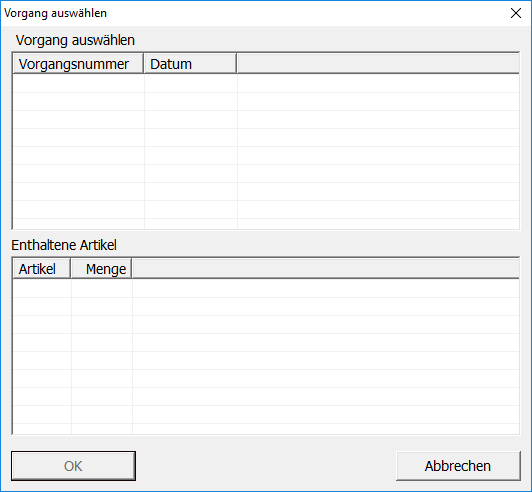
Task: Click the dialog title bar text
Action: 55,13
